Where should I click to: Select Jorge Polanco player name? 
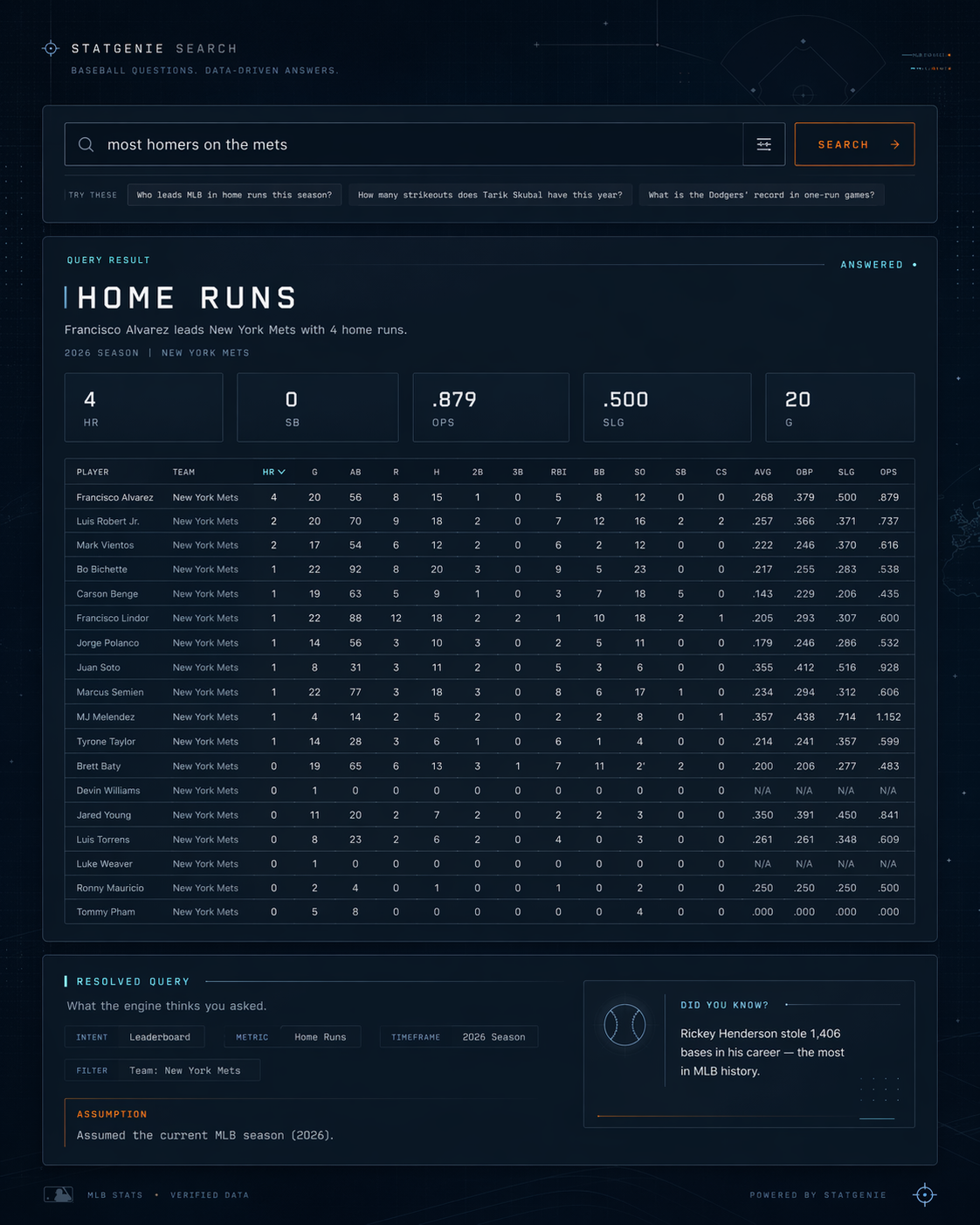click(x=107, y=643)
